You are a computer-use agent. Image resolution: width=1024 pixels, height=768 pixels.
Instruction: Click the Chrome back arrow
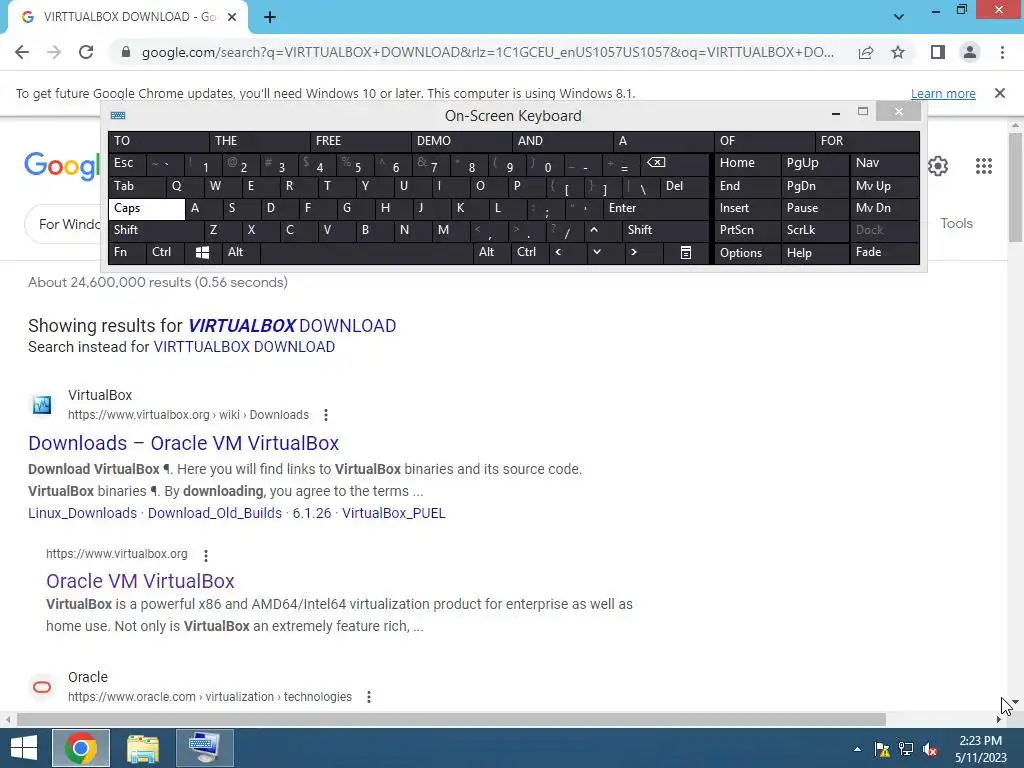[22, 52]
